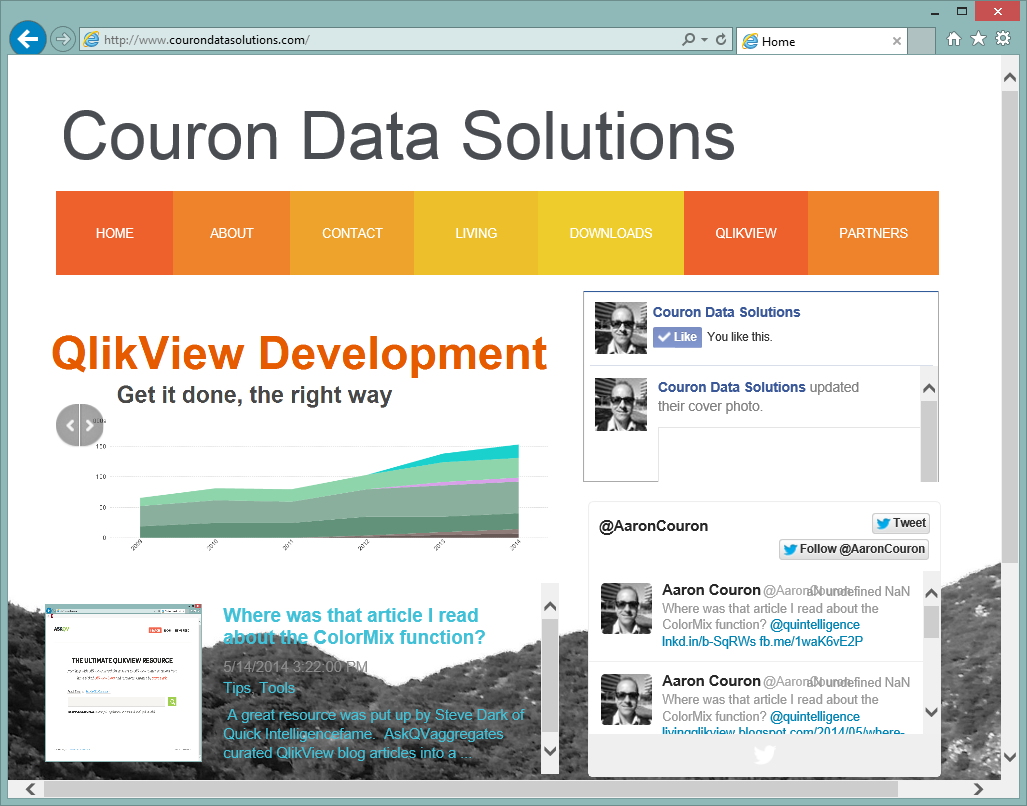The width and height of the screenshot is (1027, 806).
Task: Click page vertical scrollbar up arrow
Action: click(1010, 77)
